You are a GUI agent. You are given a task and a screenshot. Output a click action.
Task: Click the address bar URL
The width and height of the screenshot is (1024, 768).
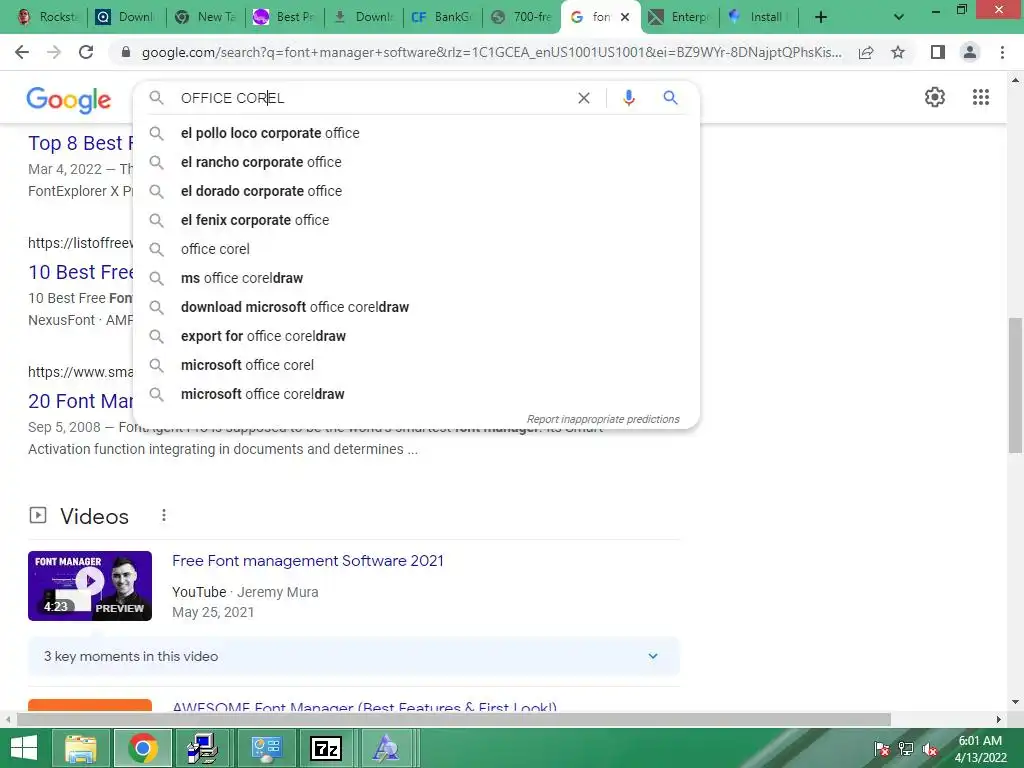[x=491, y=52]
